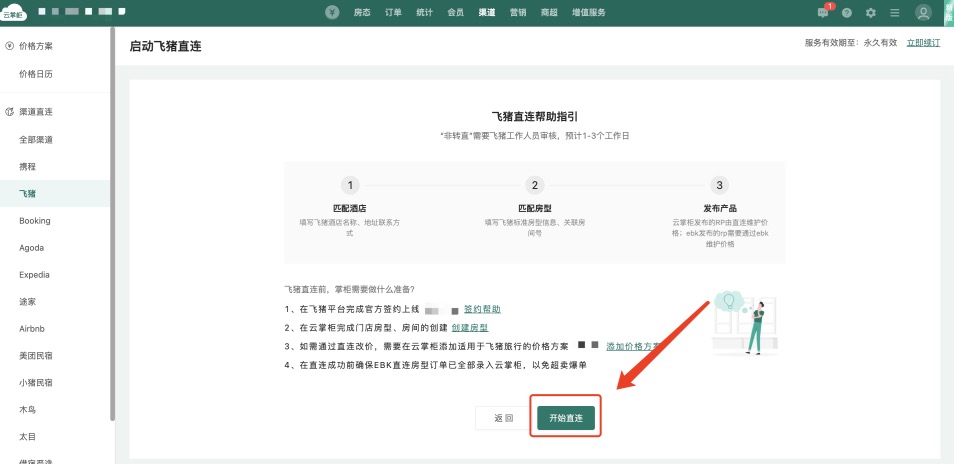Open the 订单 menu

tap(393, 13)
